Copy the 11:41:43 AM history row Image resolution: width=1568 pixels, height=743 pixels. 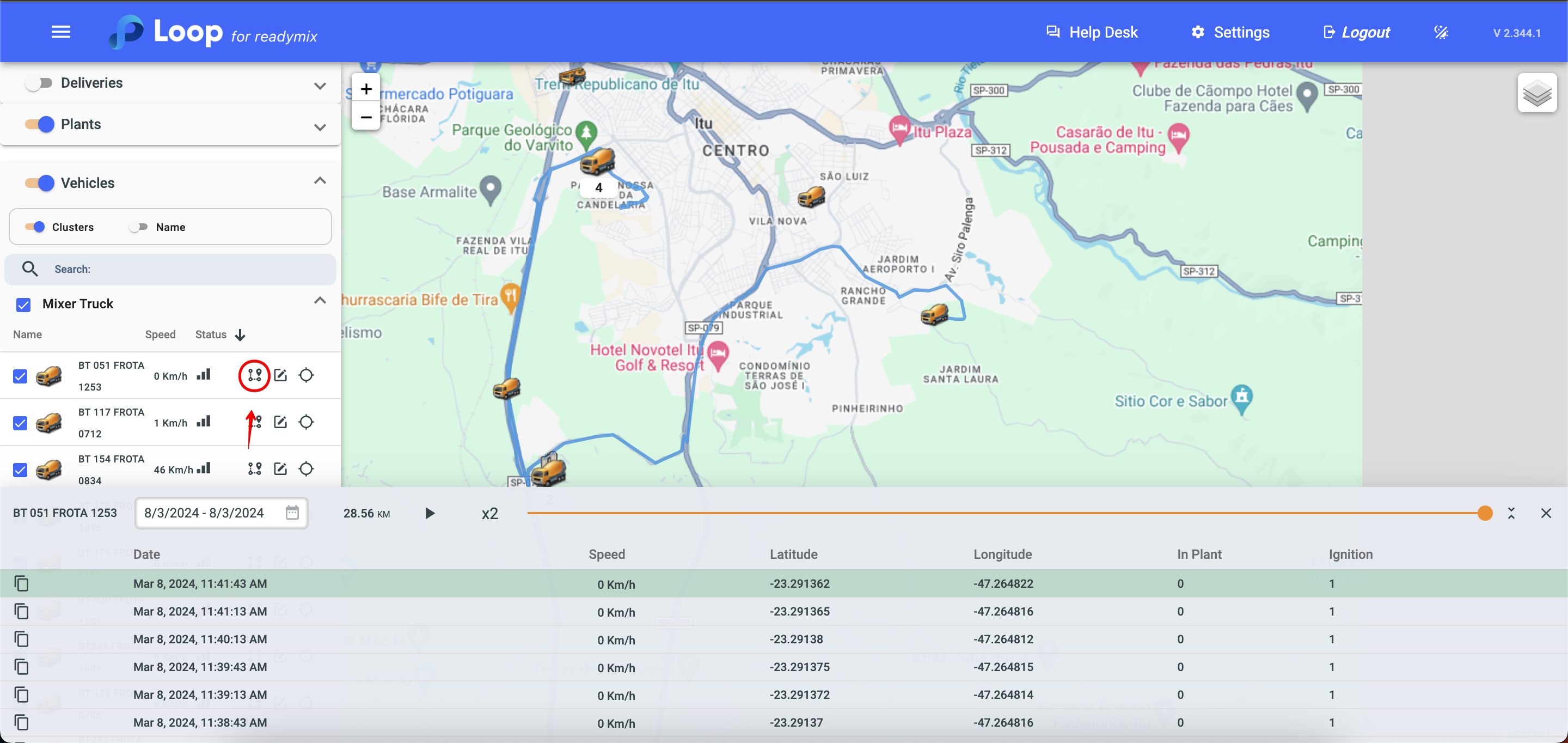21,583
